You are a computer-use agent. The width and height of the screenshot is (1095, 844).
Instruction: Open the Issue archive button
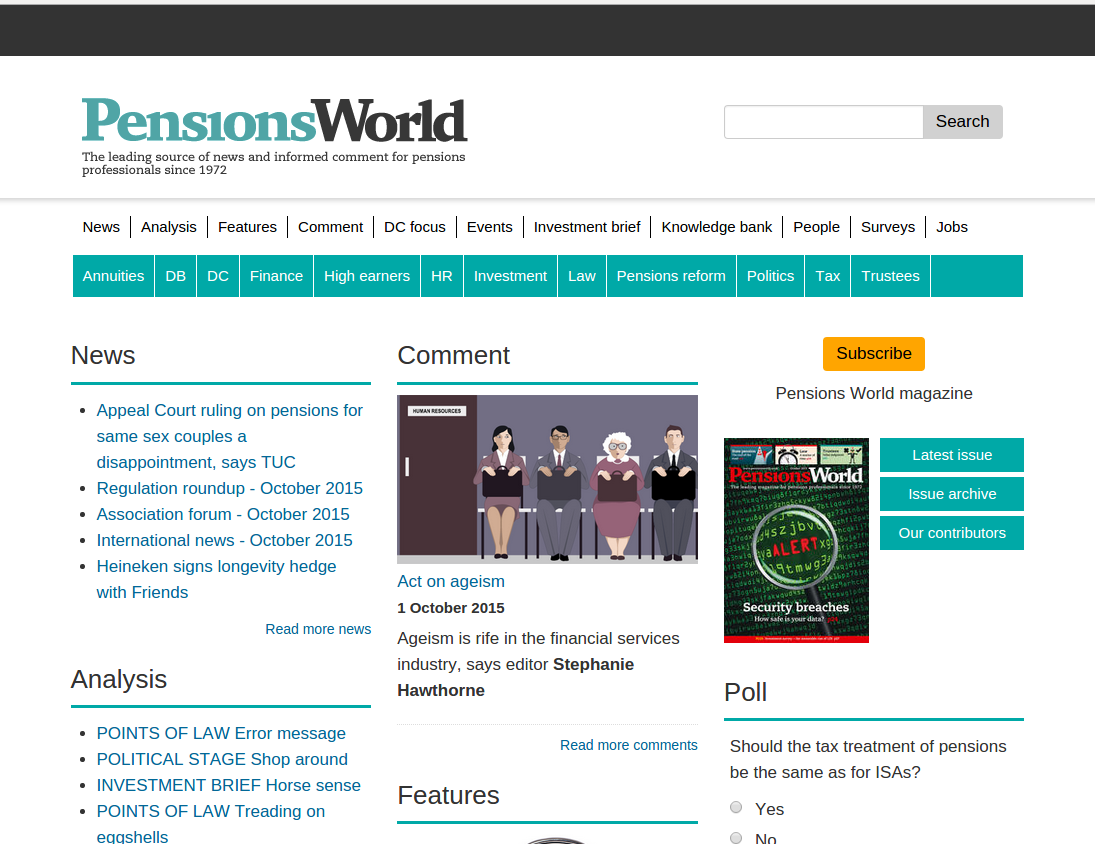(952, 494)
